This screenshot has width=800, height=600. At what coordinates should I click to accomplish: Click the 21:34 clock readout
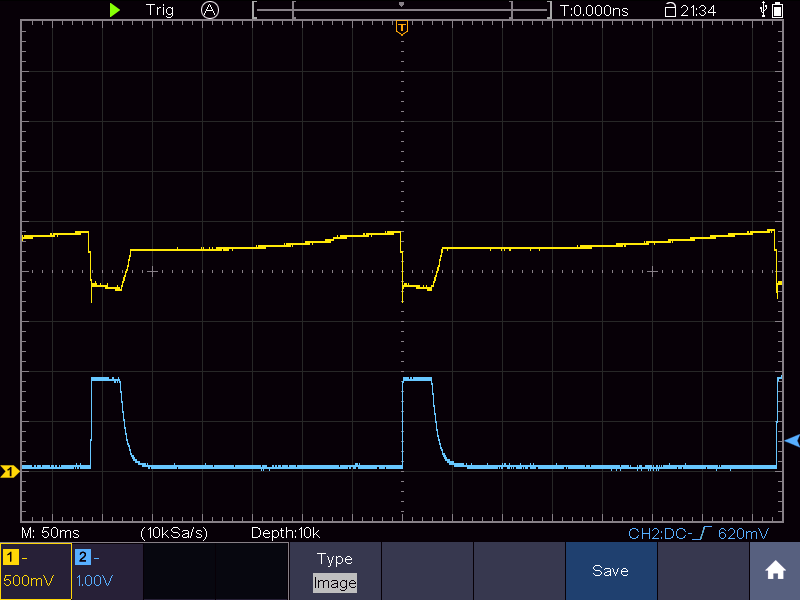click(698, 10)
